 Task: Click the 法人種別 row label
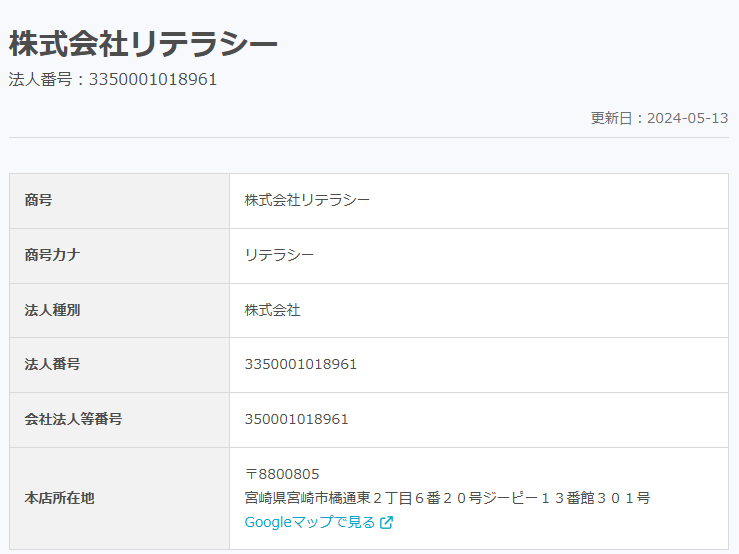[x=52, y=310]
